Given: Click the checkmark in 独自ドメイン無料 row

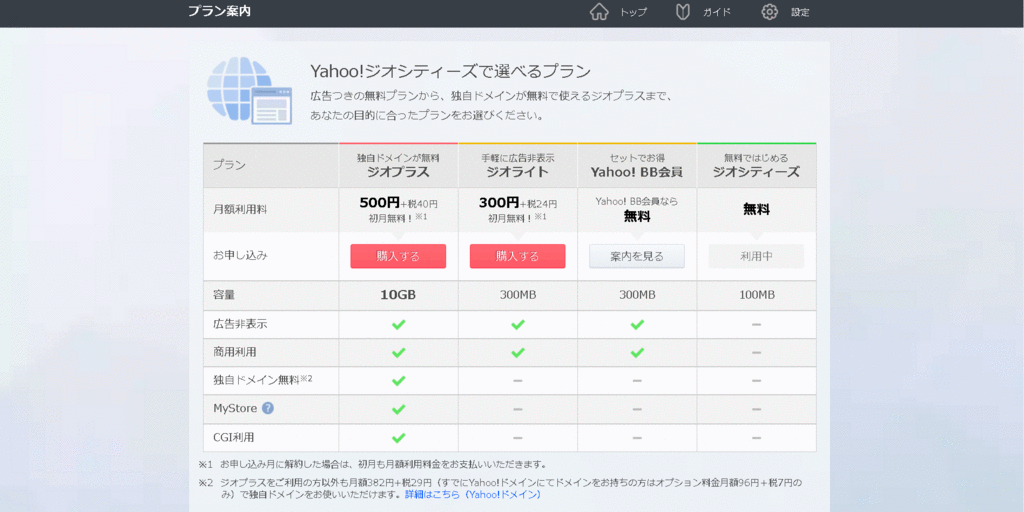Looking at the screenshot, I should coord(398,380).
